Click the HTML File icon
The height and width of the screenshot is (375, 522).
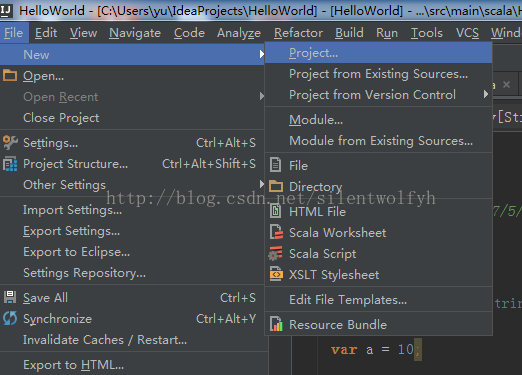(276, 211)
